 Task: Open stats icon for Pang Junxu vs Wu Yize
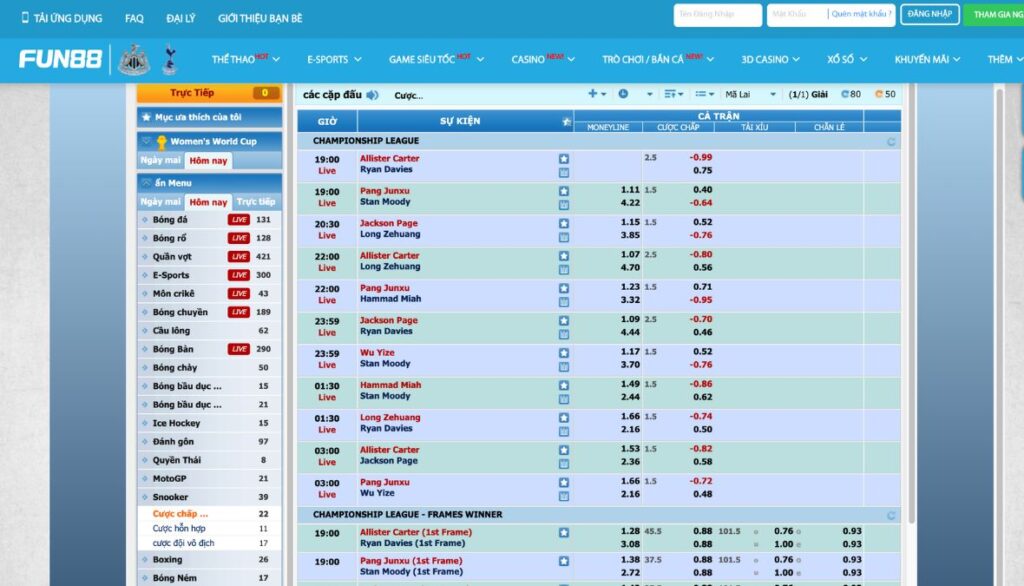point(564,496)
